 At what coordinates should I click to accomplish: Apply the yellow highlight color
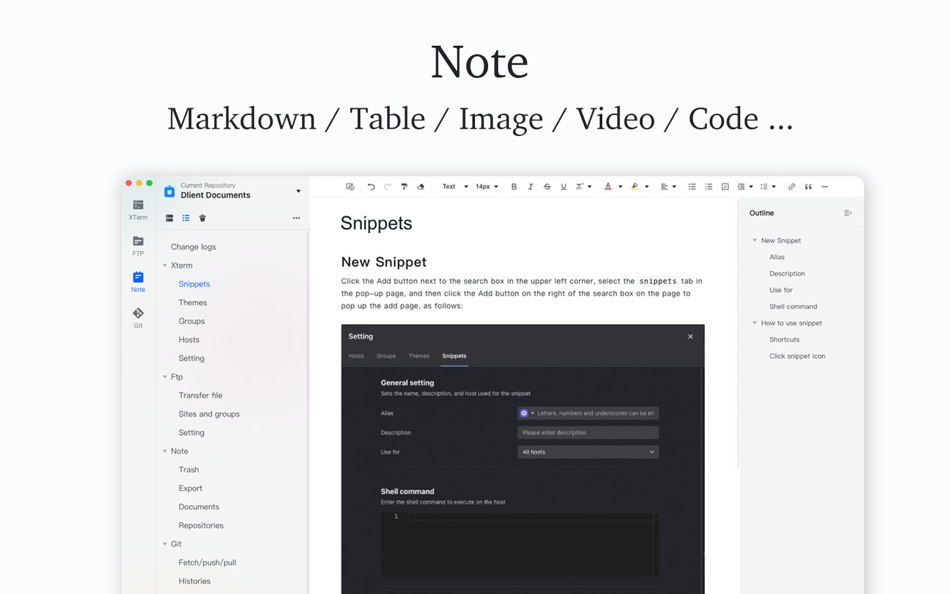(x=634, y=187)
